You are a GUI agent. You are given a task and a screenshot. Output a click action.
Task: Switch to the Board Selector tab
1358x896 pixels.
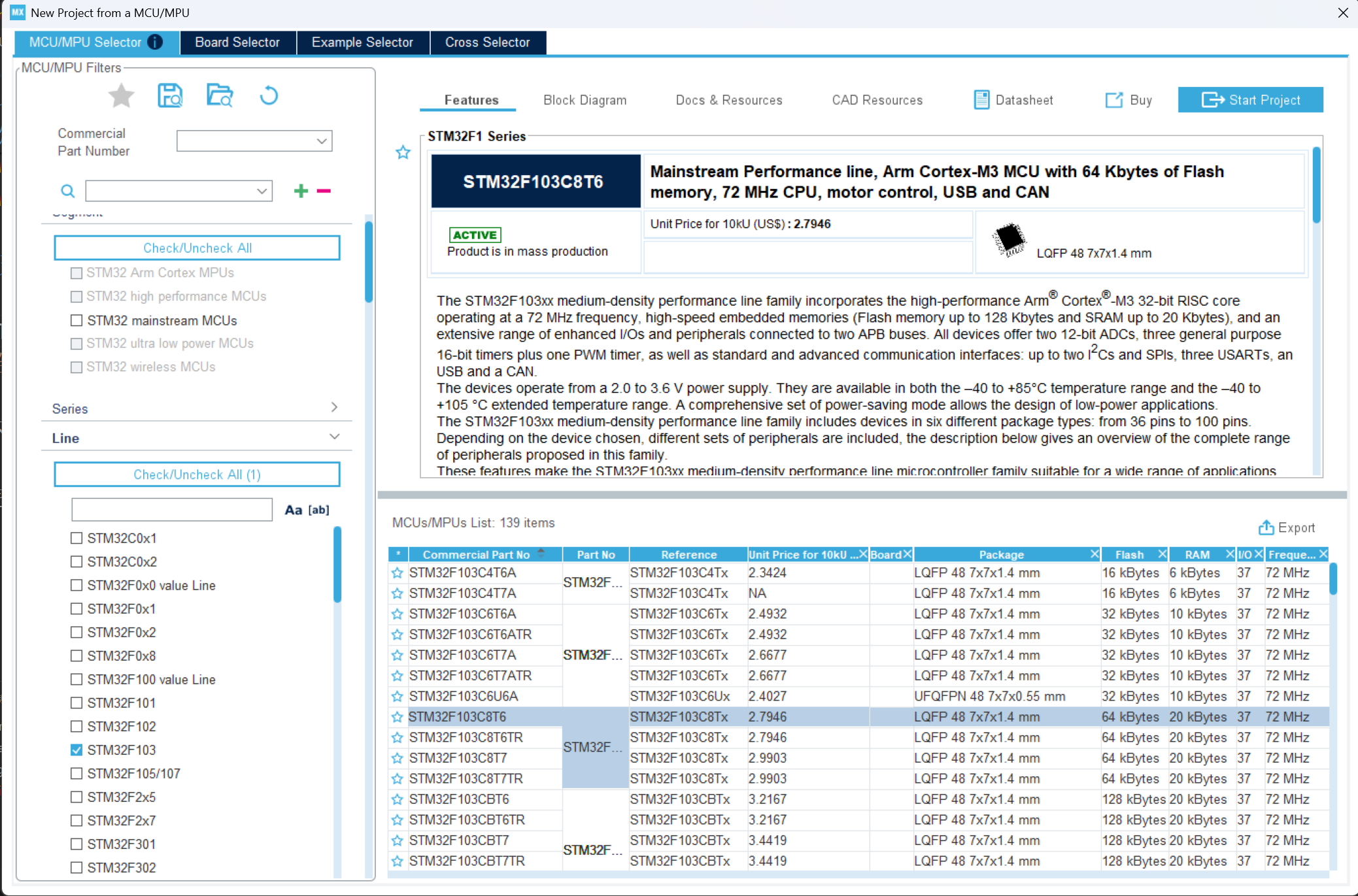[237, 42]
